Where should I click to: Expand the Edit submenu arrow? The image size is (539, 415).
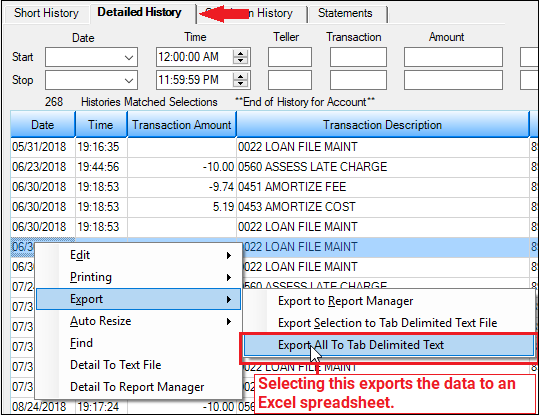(x=229, y=255)
